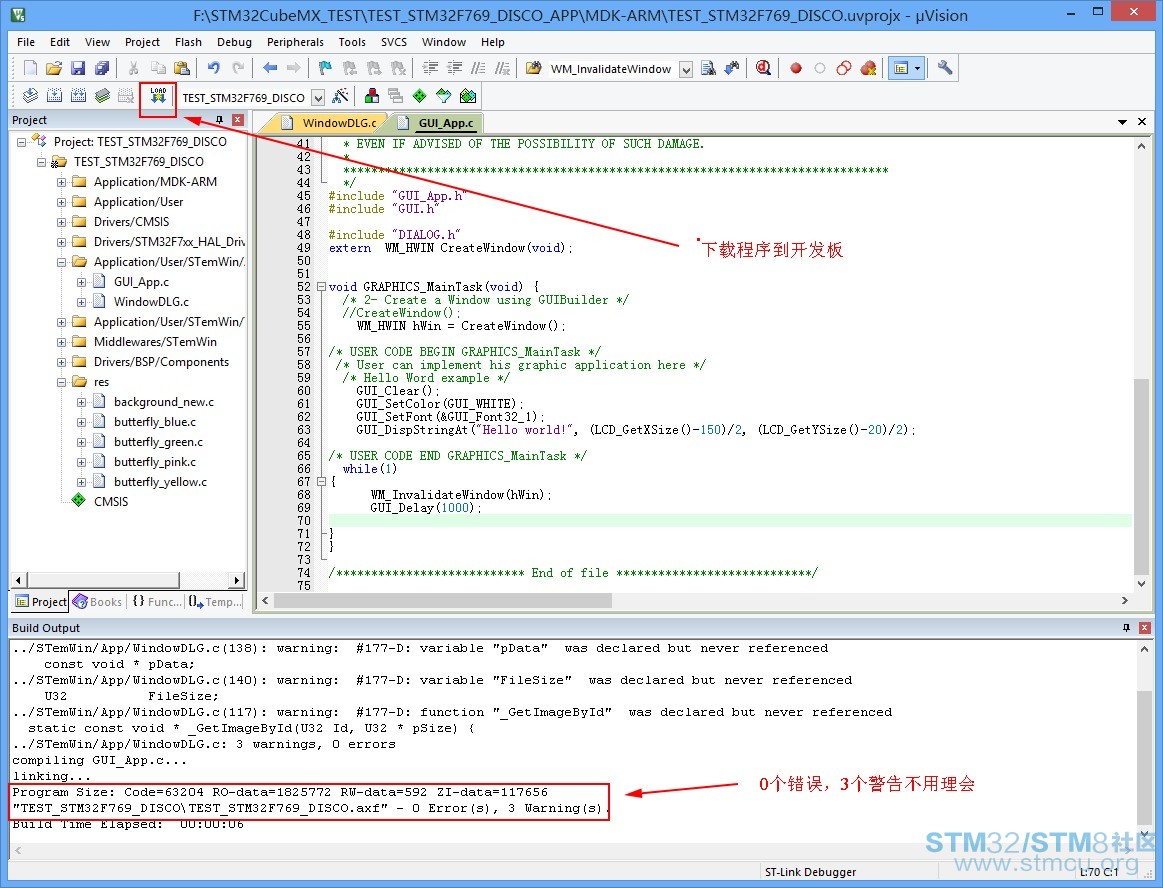Collapse the GRAPHICS_MainTask function fold
Image resolution: width=1163 pixels, height=888 pixels.
pos(321,286)
